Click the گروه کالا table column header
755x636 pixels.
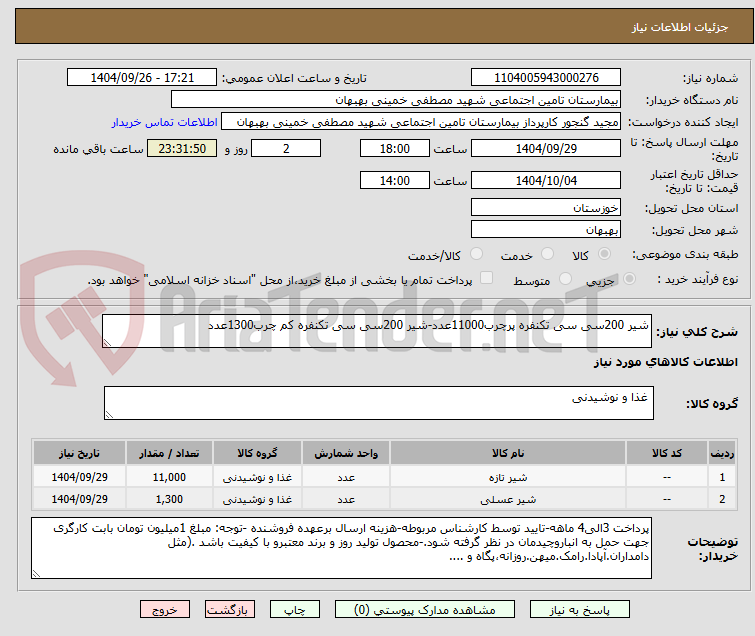click(x=257, y=453)
